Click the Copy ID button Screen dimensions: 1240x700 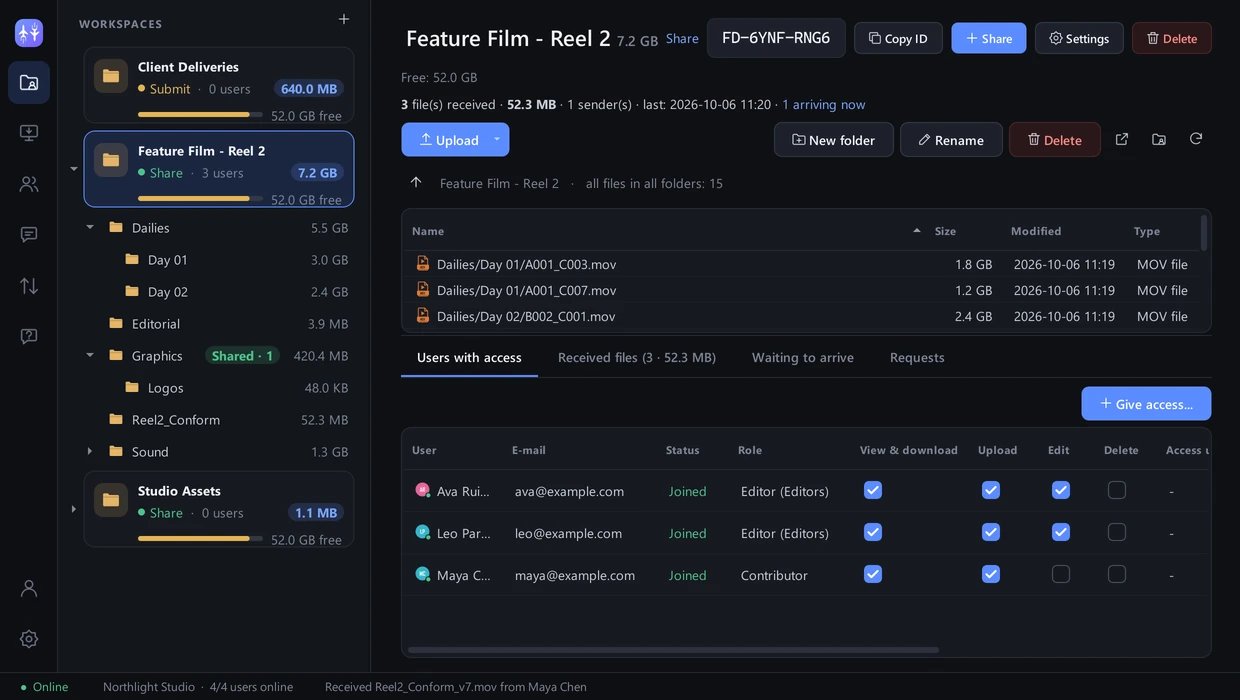(x=898, y=38)
